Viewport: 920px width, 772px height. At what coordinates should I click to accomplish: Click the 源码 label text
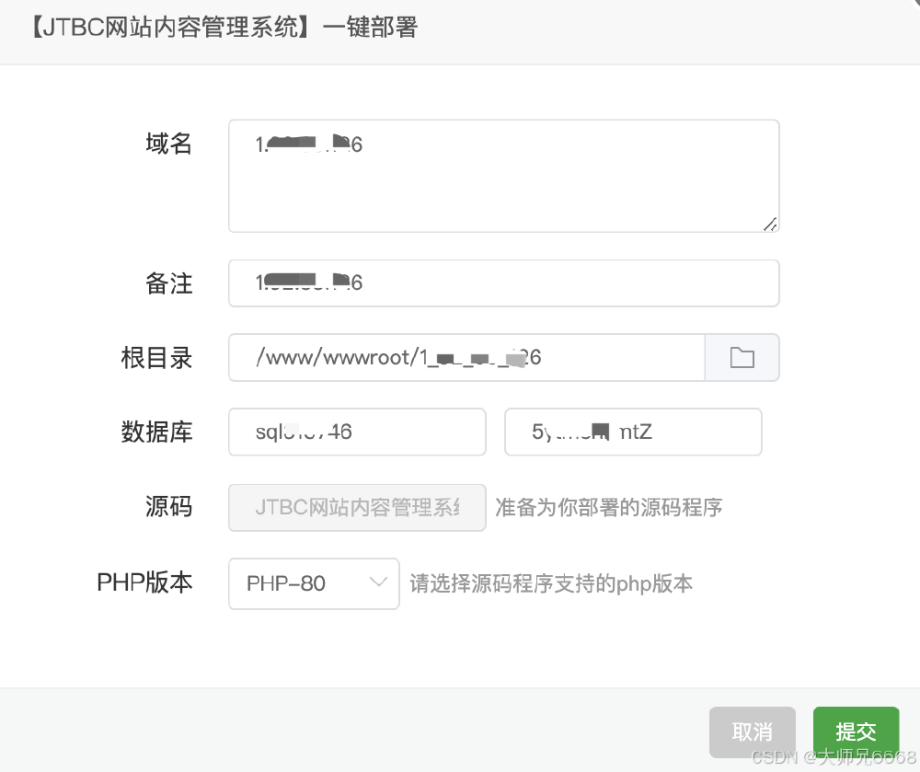pos(168,507)
